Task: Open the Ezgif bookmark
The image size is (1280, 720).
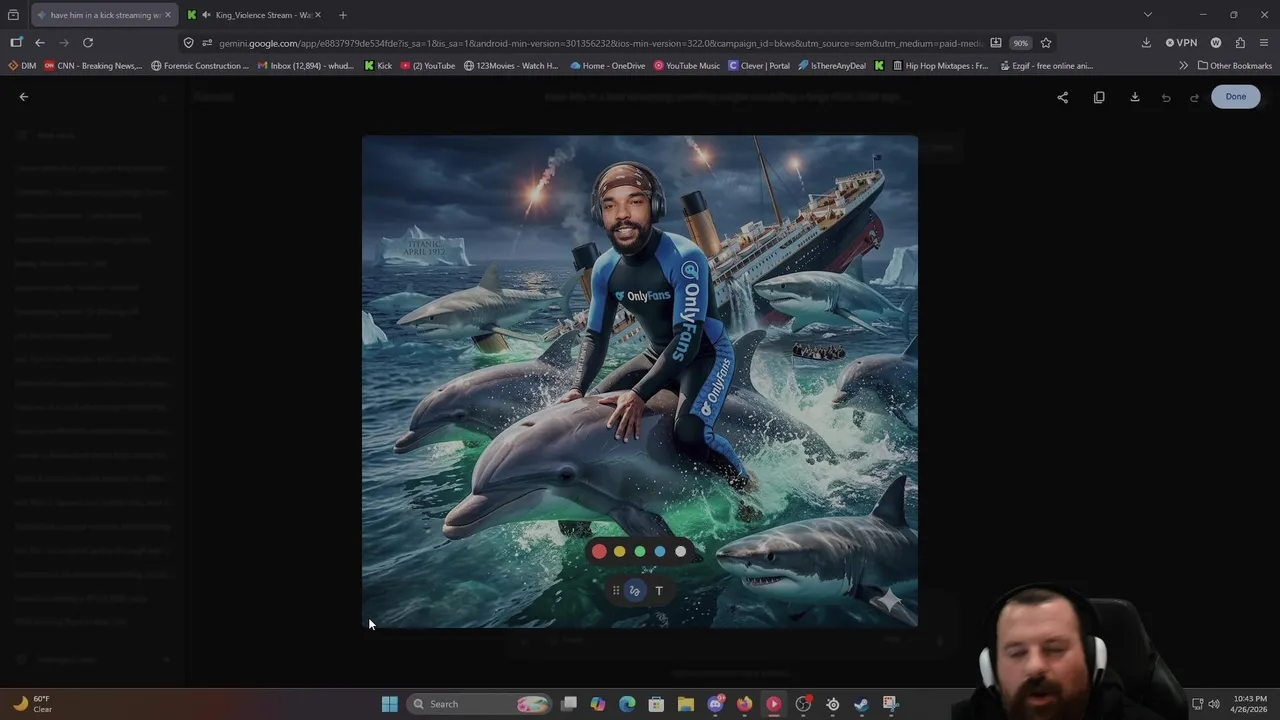Action: coord(1046,66)
